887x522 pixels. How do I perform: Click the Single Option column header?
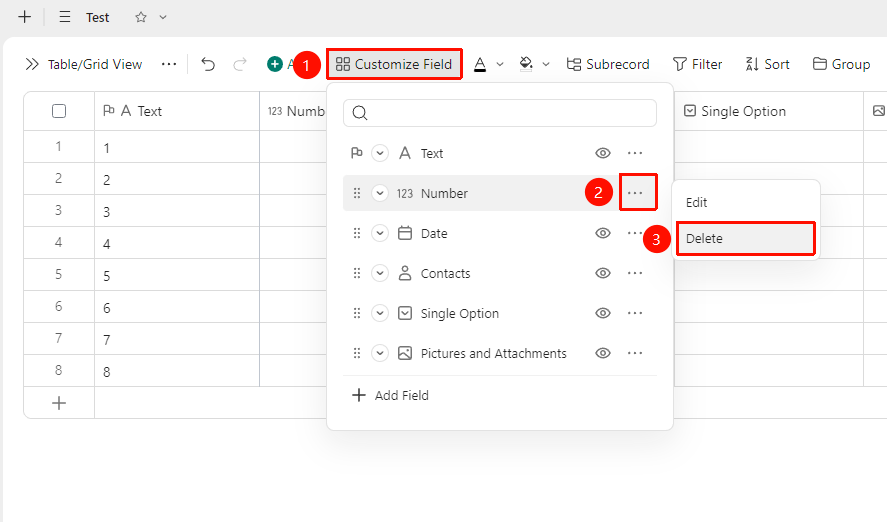(769, 111)
